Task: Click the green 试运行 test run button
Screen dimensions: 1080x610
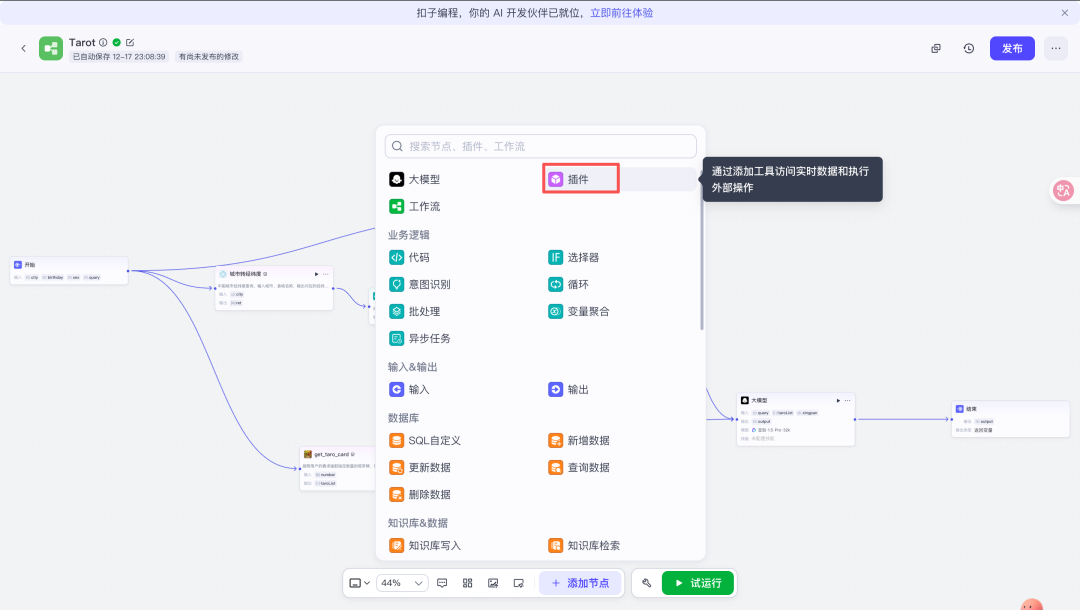Action: pyautogui.click(x=698, y=583)
